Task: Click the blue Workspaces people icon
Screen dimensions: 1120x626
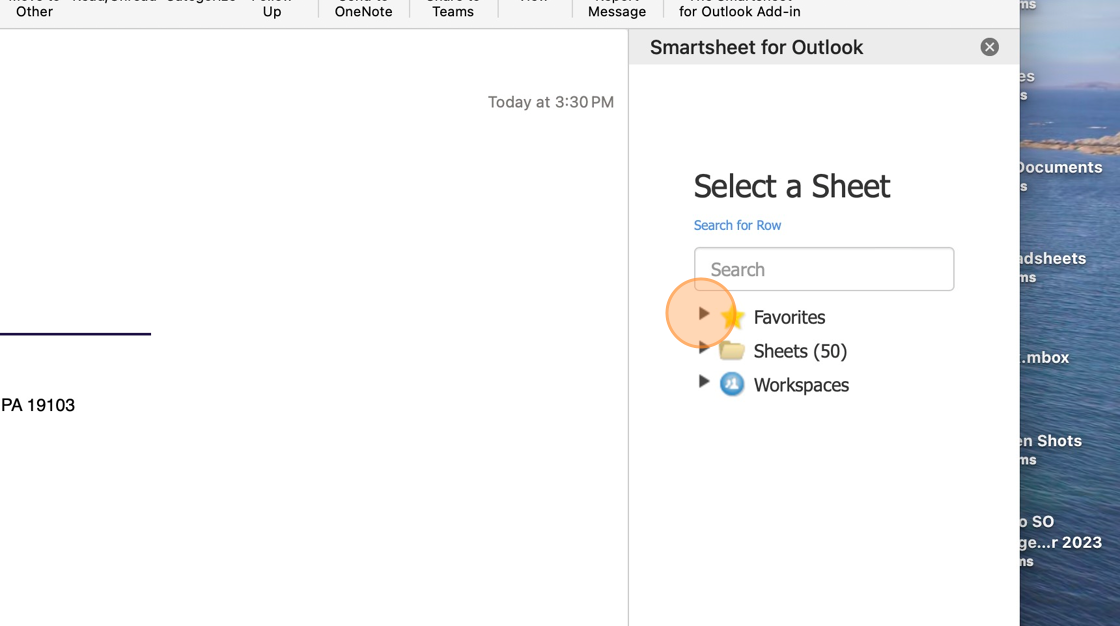Action: 731,384
